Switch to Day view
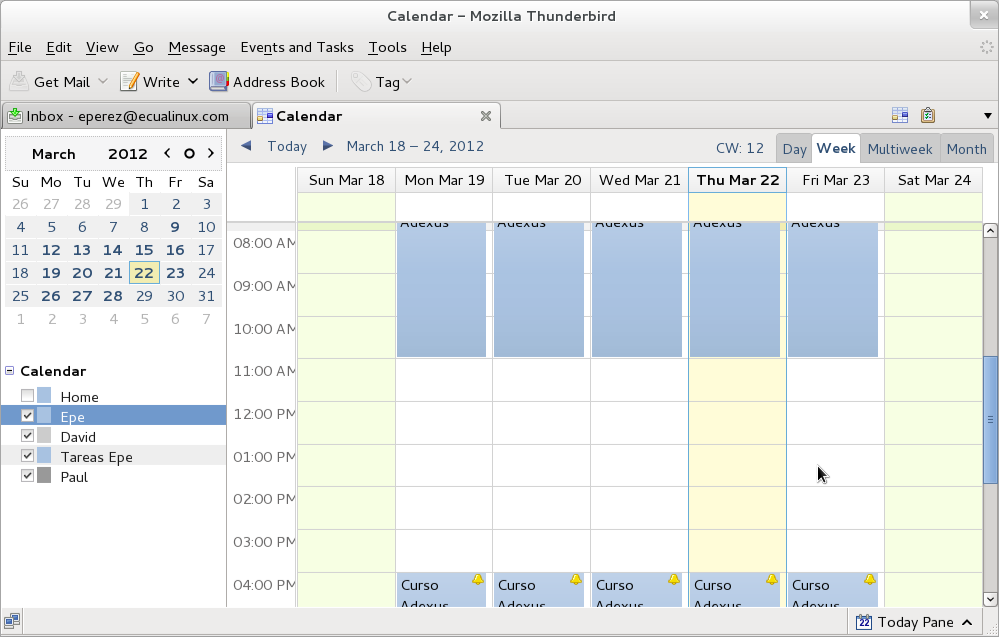 pos(794,149)
